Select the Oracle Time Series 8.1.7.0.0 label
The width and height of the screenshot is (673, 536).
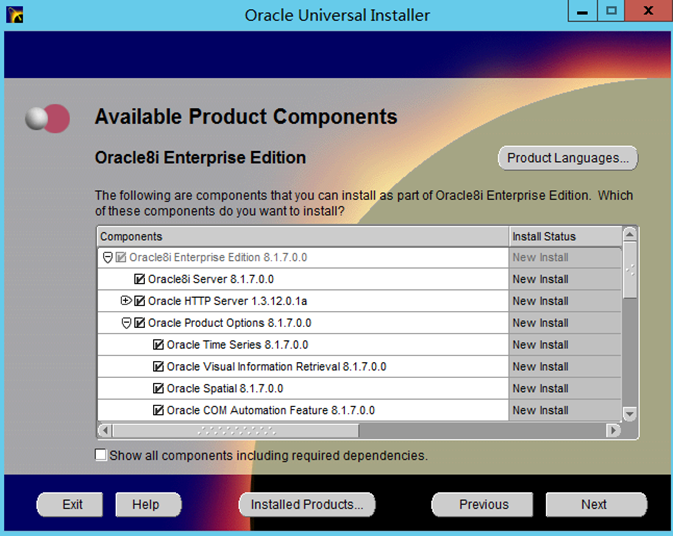[237, 345]
